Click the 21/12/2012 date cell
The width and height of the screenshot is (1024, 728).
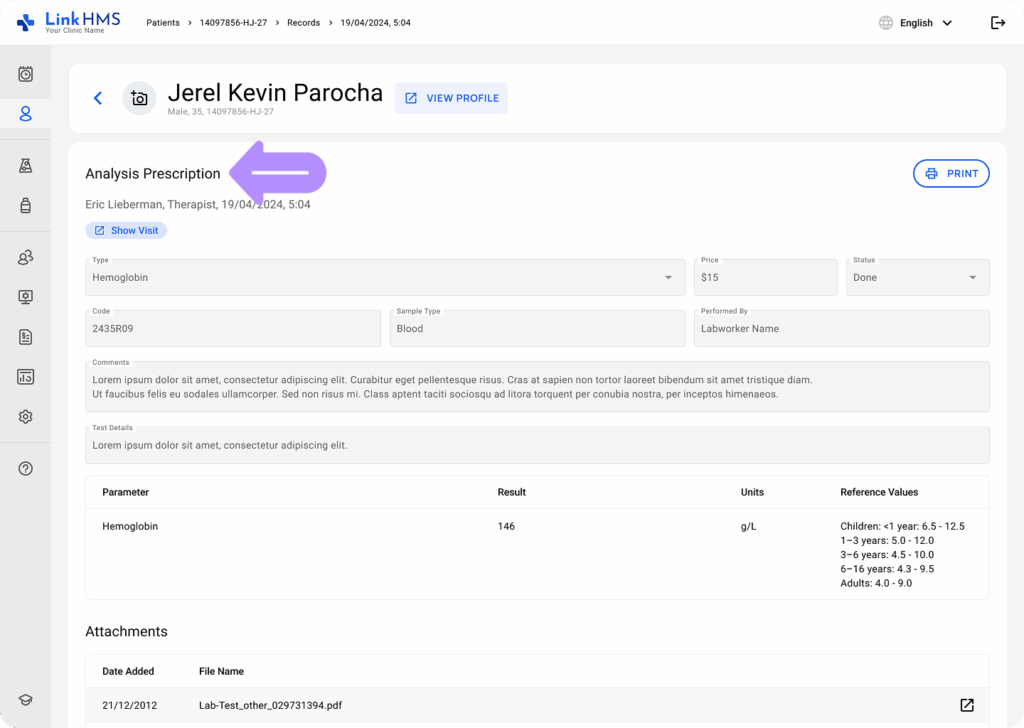pyautogui.click(x=129, y=705)
